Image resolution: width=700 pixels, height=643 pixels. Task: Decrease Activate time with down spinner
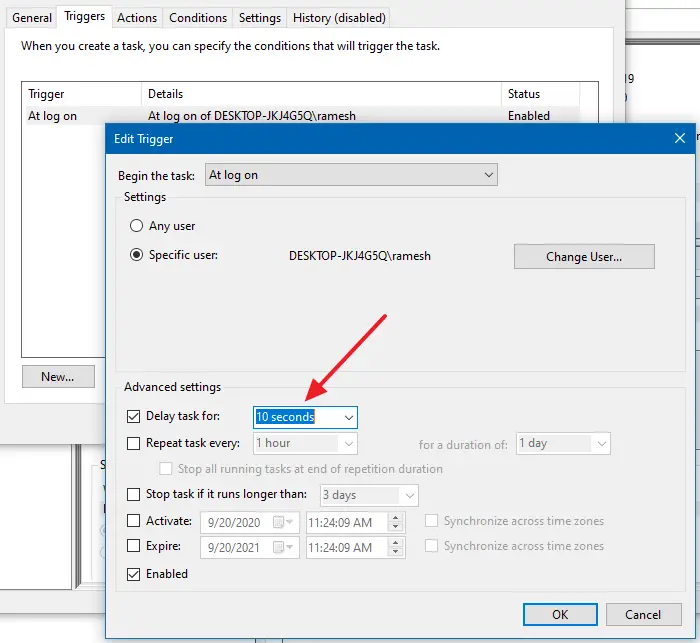tap(396, 527)
